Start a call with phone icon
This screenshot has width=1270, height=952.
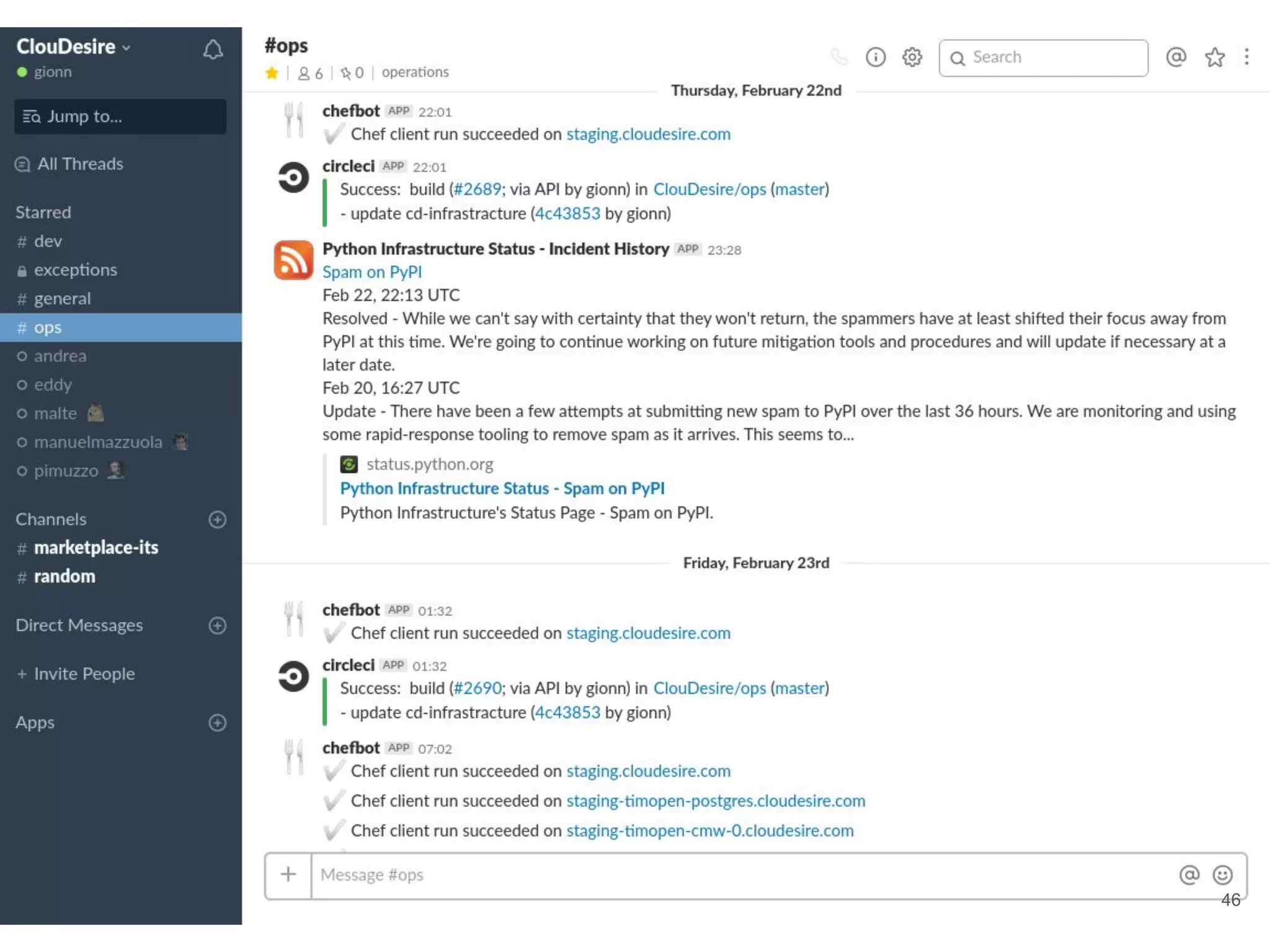click(x=838, y=58)
